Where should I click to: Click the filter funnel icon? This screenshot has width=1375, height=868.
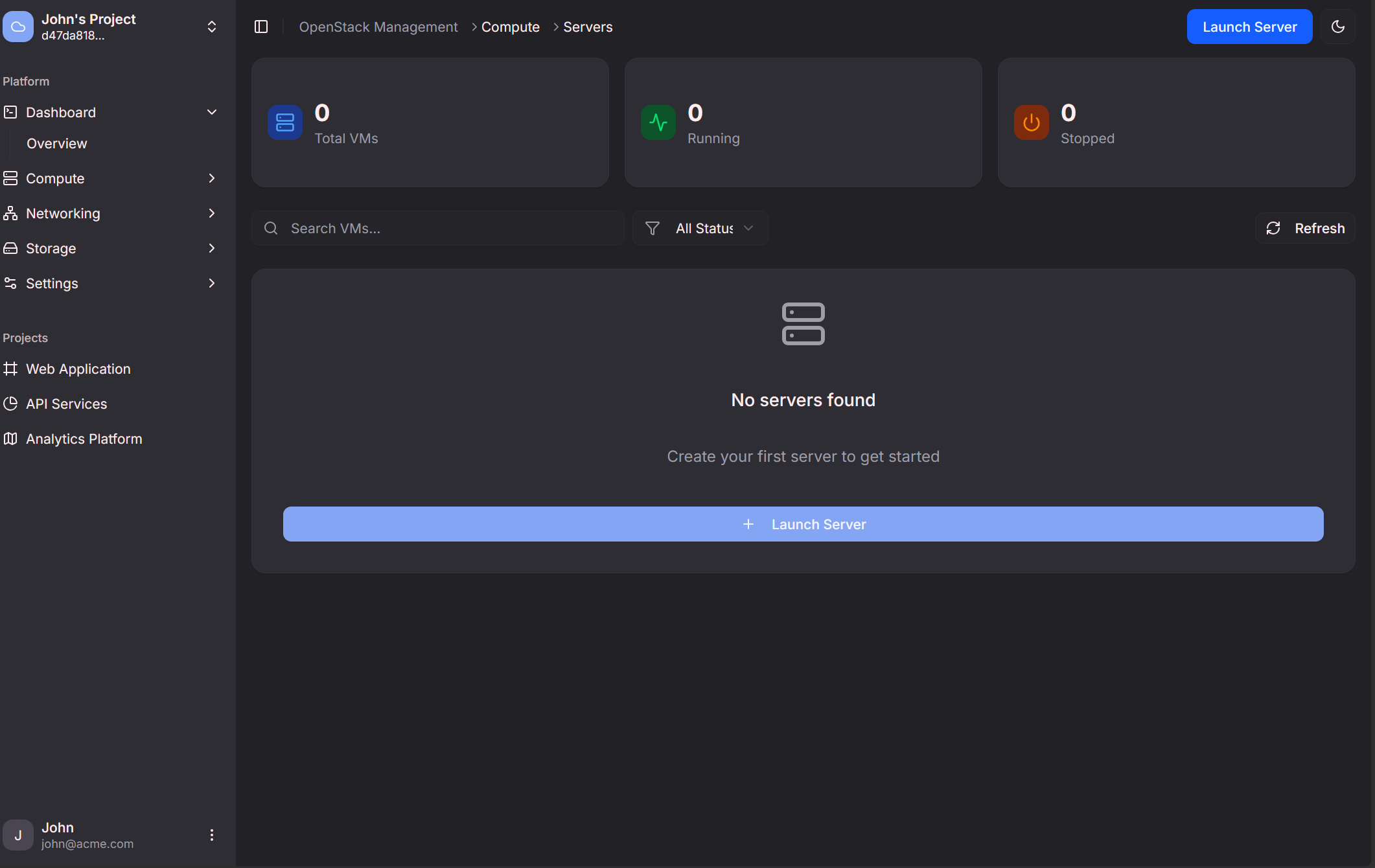[x=653, y=228]
